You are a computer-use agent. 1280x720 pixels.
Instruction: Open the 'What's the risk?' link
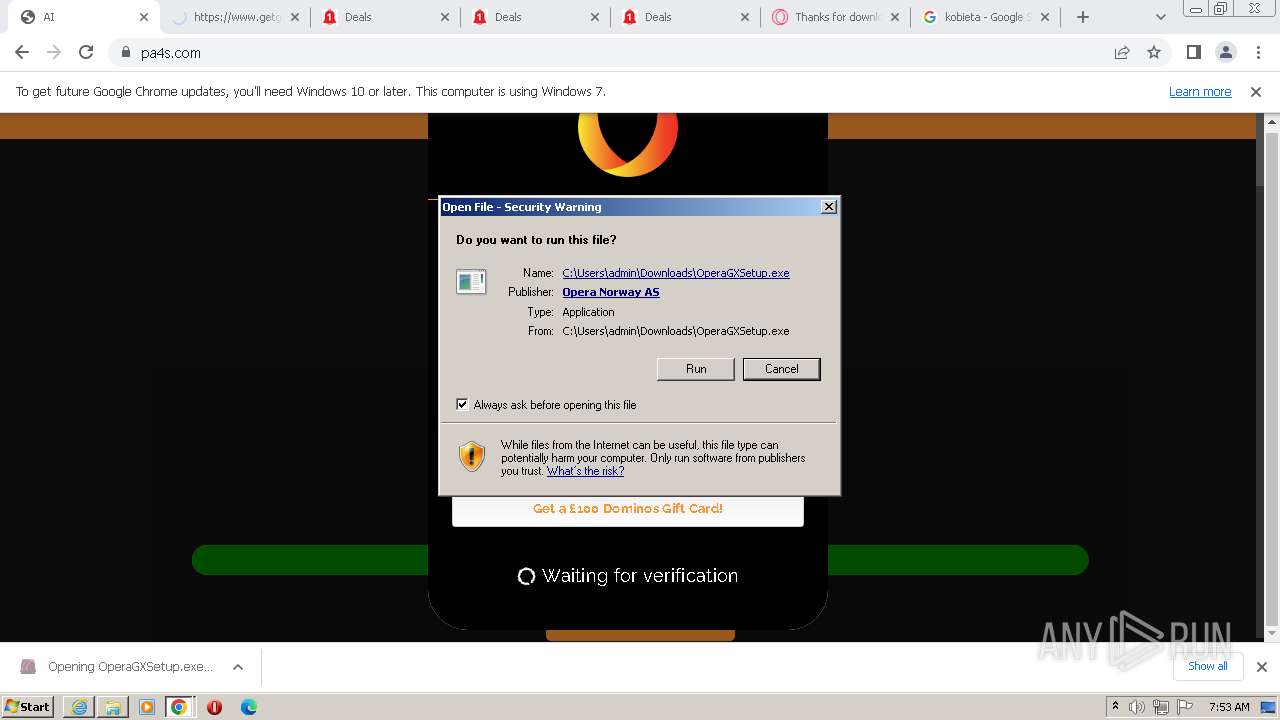pos(585,471)
